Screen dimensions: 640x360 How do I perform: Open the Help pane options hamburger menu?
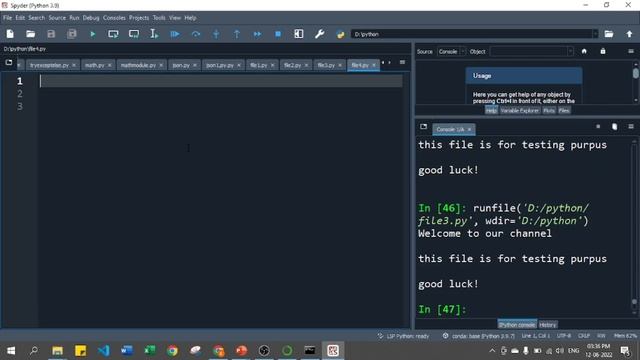click(x=631, y=51)
